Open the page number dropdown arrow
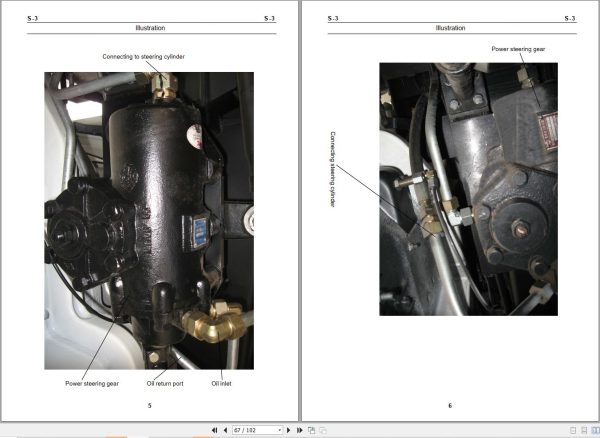600x438 pixels. 280,430
